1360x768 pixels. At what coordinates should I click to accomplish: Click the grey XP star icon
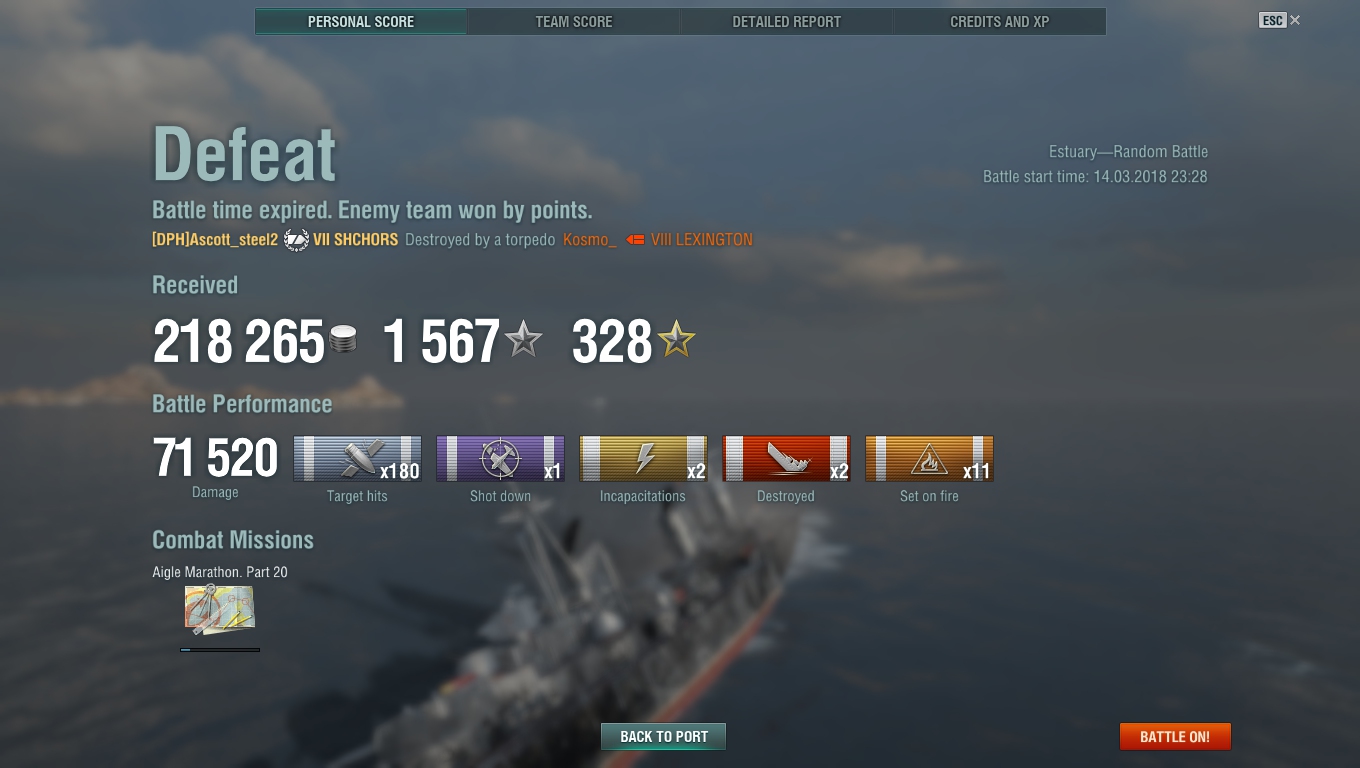(x=523, y=340)
